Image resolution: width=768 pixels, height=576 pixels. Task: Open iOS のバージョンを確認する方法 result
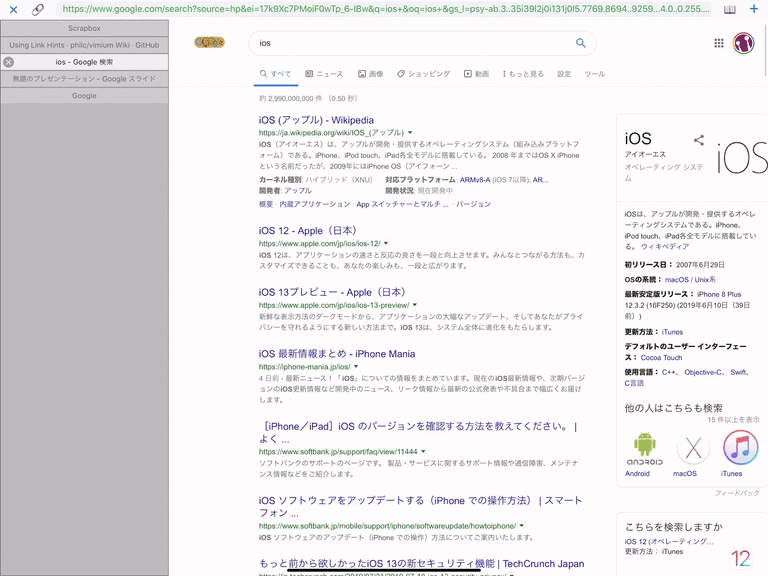pyautogui.click(x=418, y=432)
